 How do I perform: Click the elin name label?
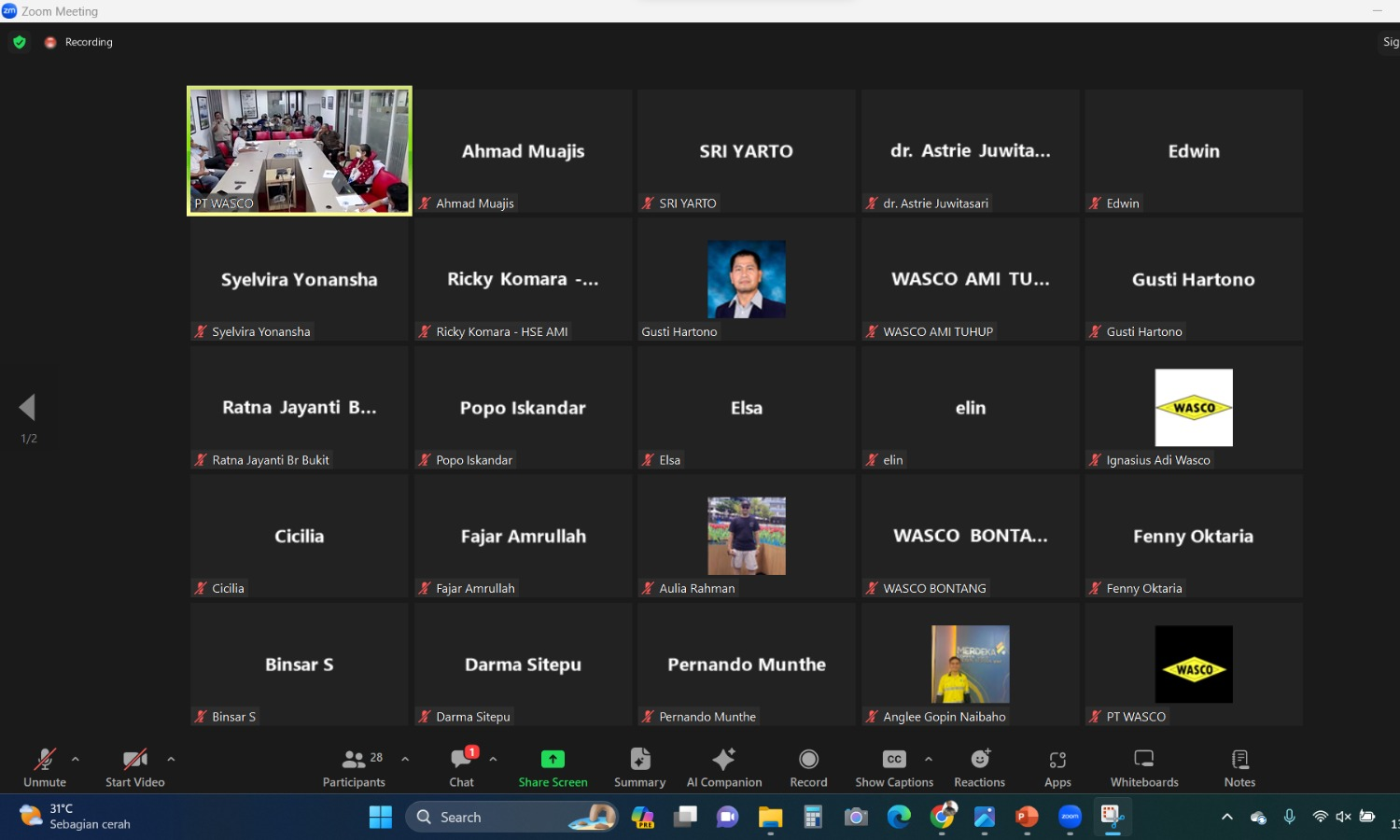pyautogui.click(x=893, y=460)
